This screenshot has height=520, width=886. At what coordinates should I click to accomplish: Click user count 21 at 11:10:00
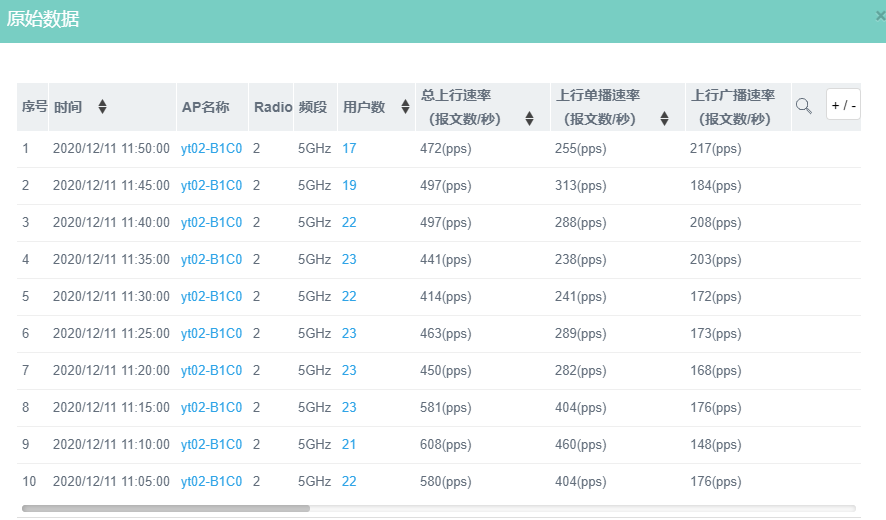(349, 445)
